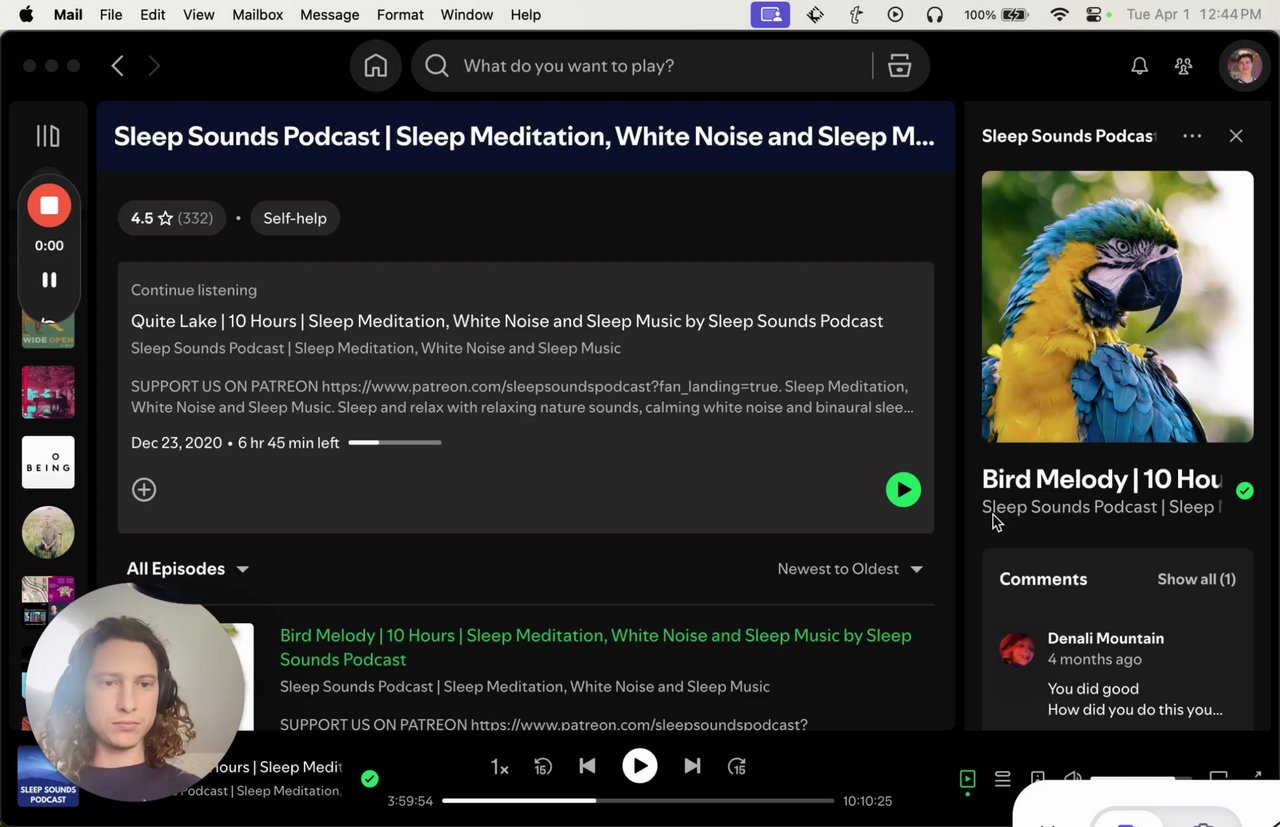
Task: Open the Bird Melody episode link in list
Action: pyautogui.click(x=596, y=647)
